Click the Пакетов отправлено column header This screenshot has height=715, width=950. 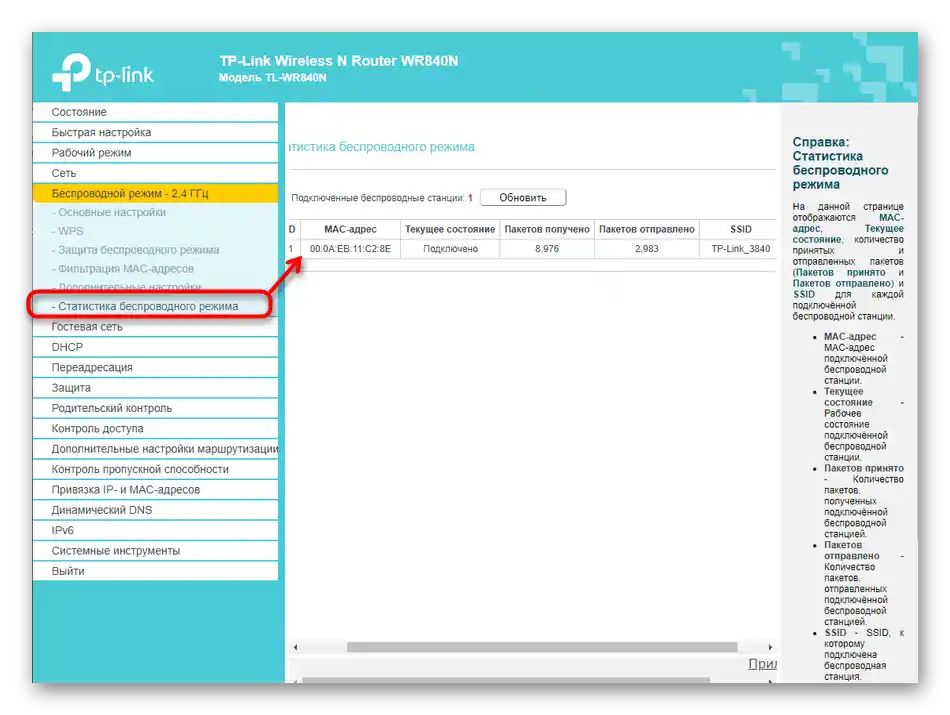pyautogui.click(x=646, y=229)
